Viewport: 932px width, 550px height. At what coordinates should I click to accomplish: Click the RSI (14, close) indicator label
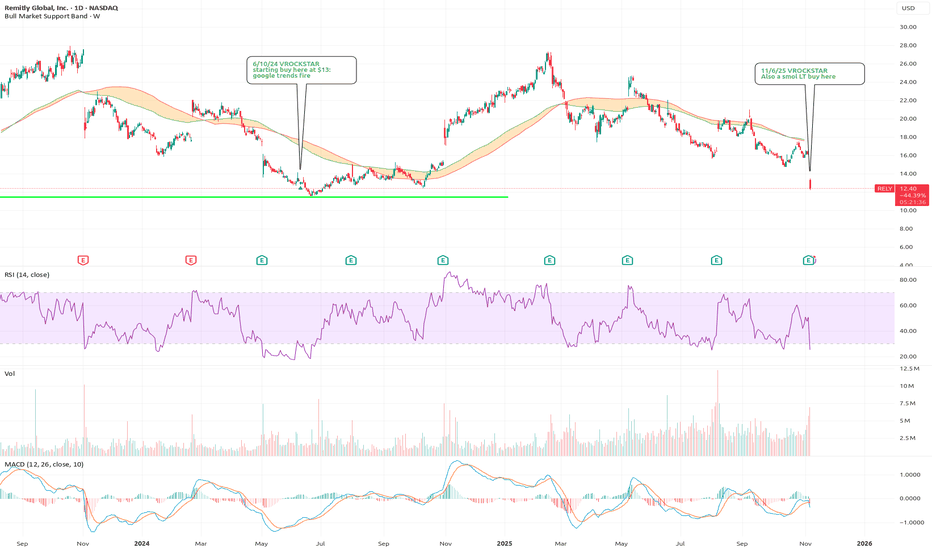[26, 274]
